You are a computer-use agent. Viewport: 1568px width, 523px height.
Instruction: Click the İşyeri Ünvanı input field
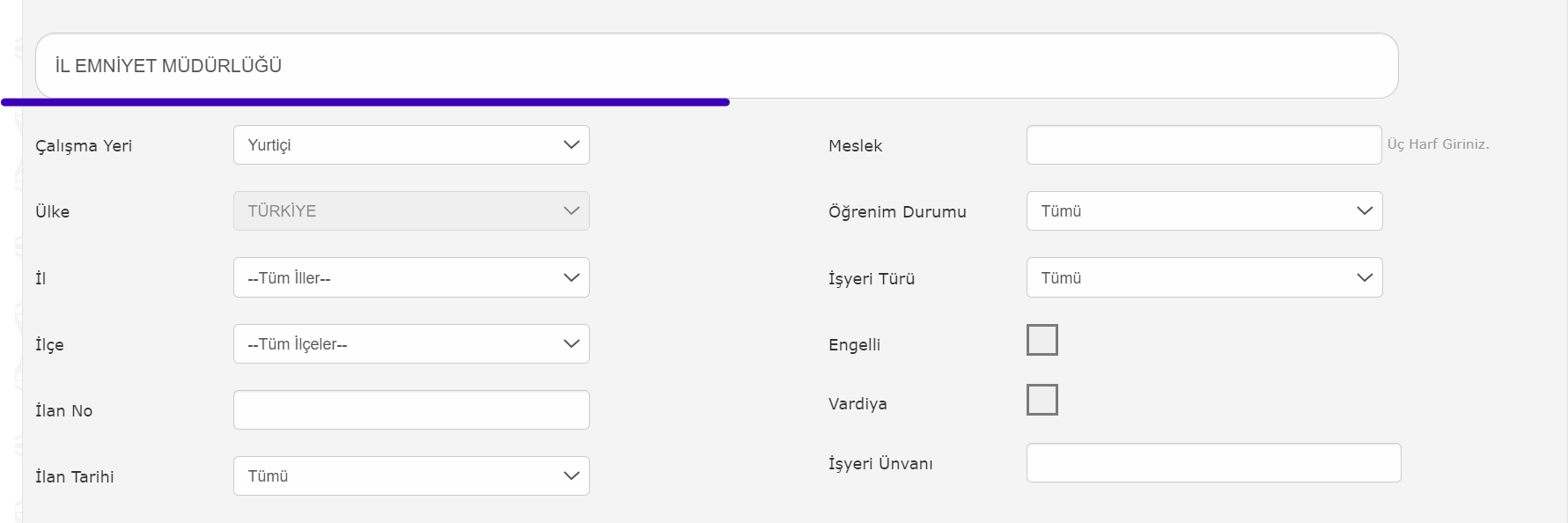click(1213, 463)
